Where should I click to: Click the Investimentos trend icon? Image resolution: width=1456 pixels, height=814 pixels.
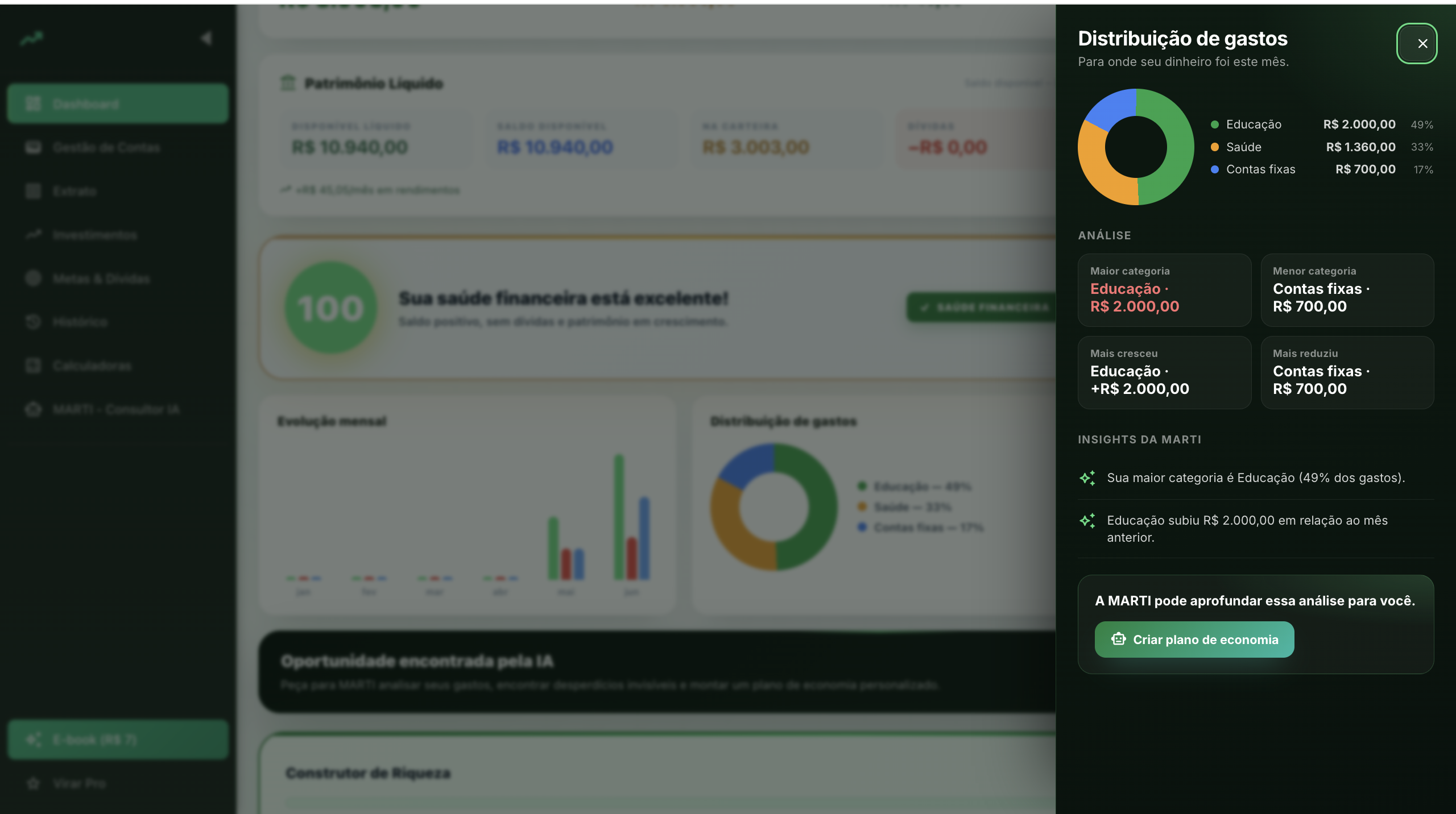click(x=33, y=235)
